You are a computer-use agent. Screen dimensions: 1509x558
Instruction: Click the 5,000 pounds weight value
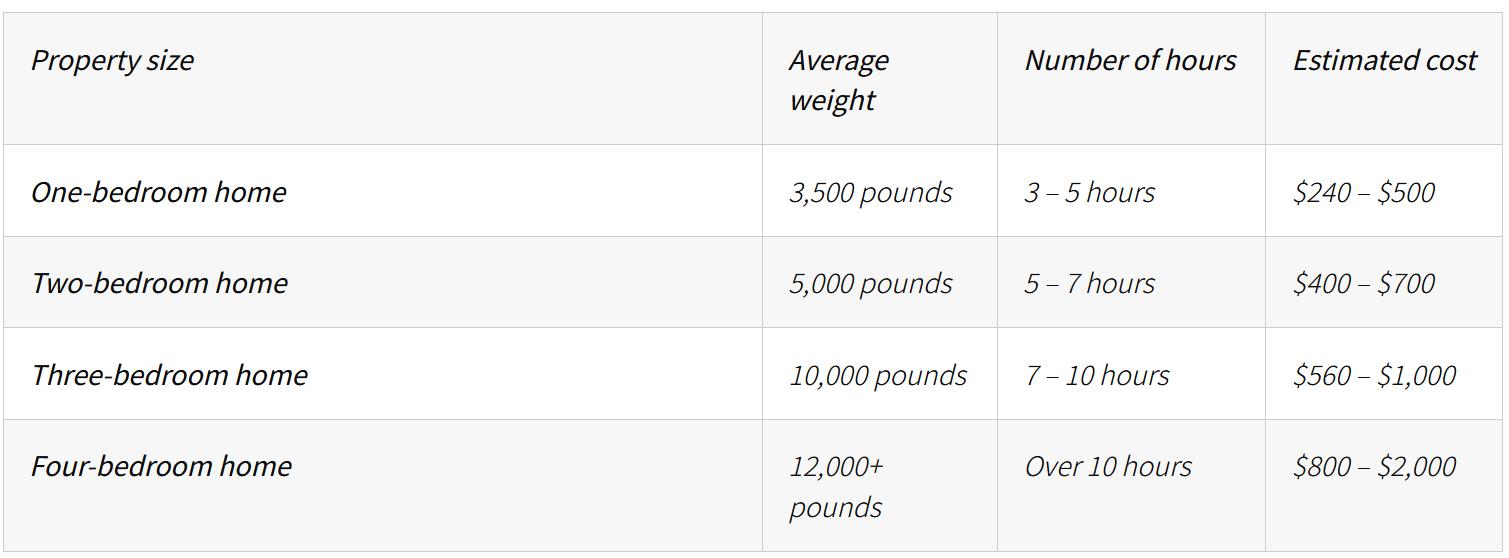point(871,284)
